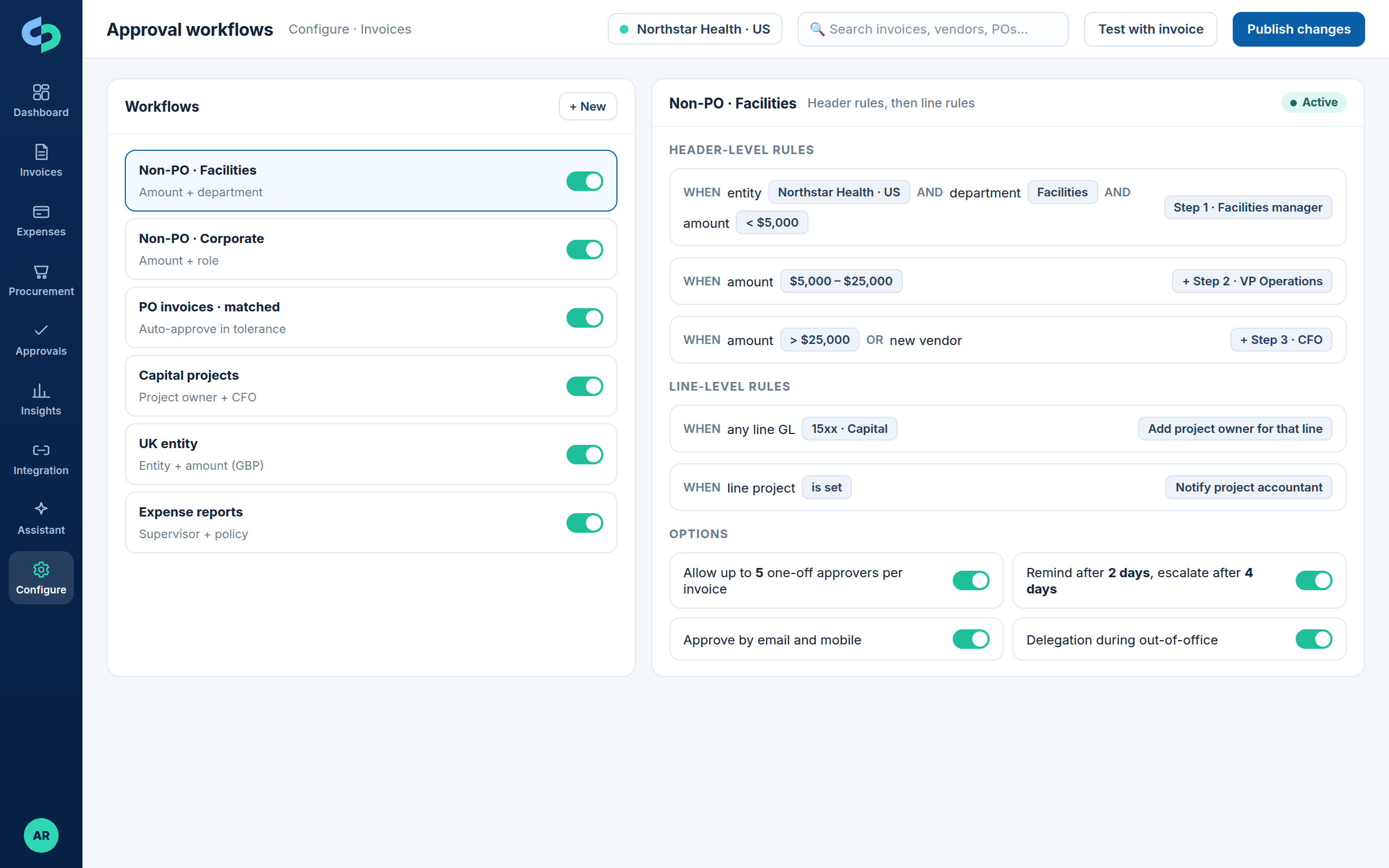
Task: Open the < $5,000 amount chip
Action: [772, 223]
